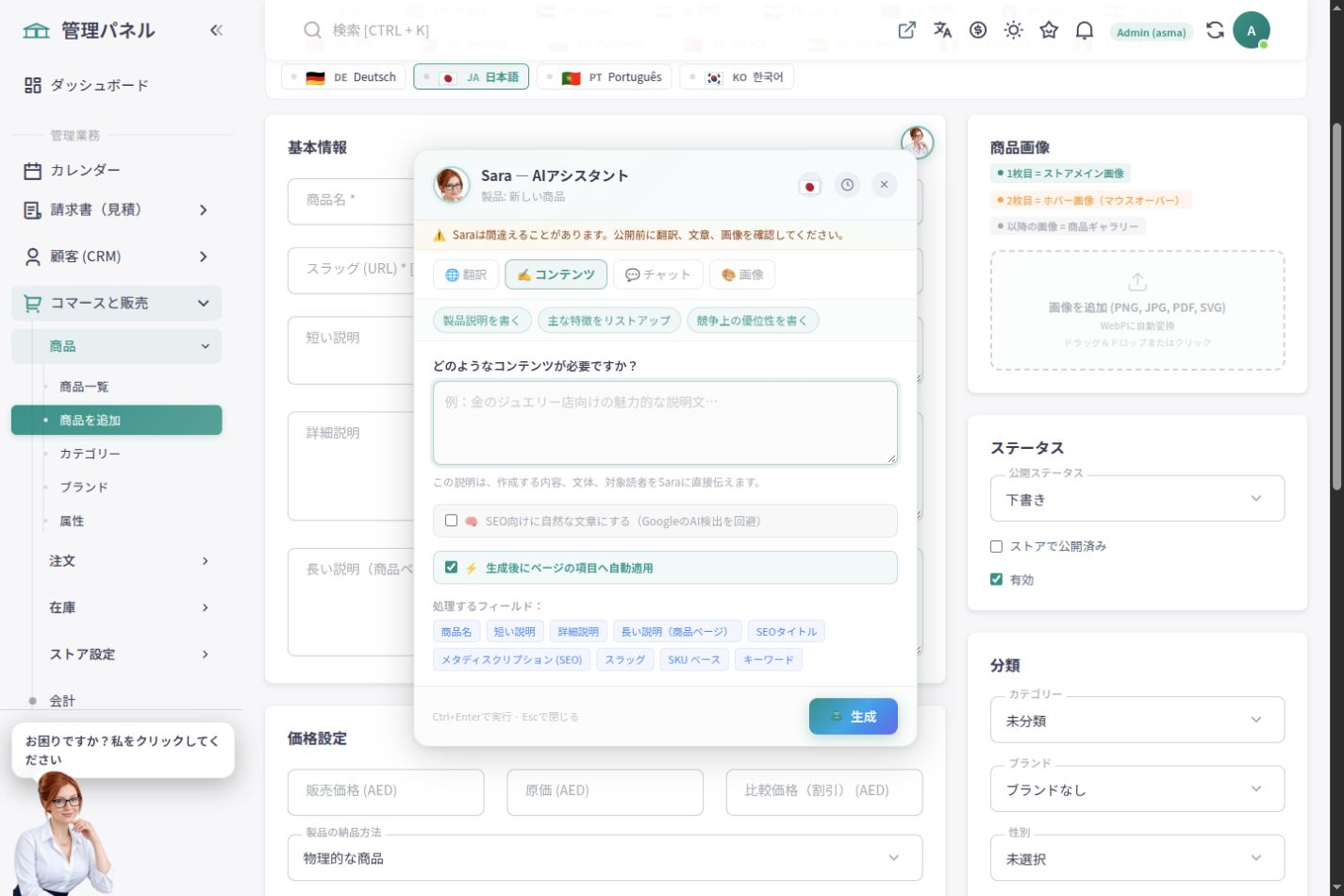Image resolution: width=1344 pixels, height=896 pixels.
Task: Expand 請求書（見積） sidebar menu
Action: click(117, 210)
